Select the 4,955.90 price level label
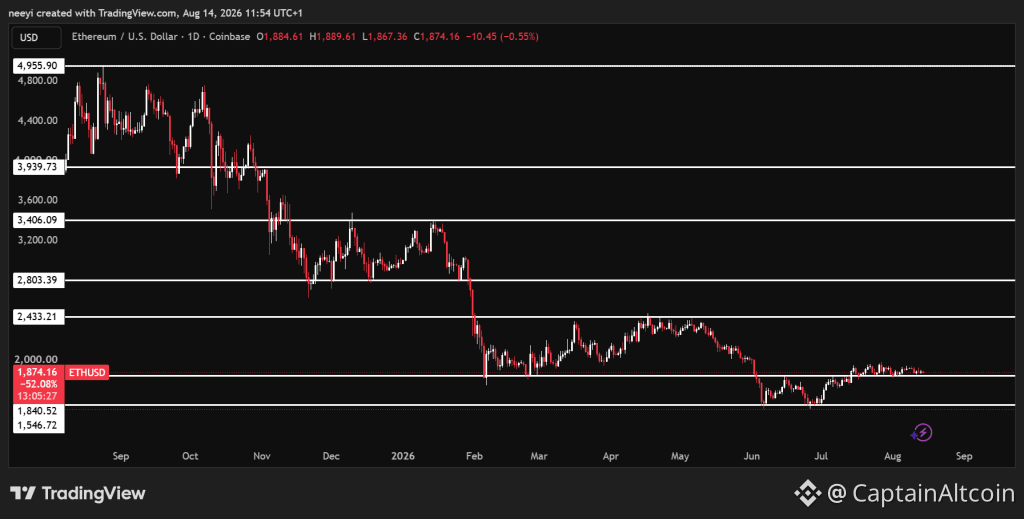The image size is (1024, 519). pos(39,66)
